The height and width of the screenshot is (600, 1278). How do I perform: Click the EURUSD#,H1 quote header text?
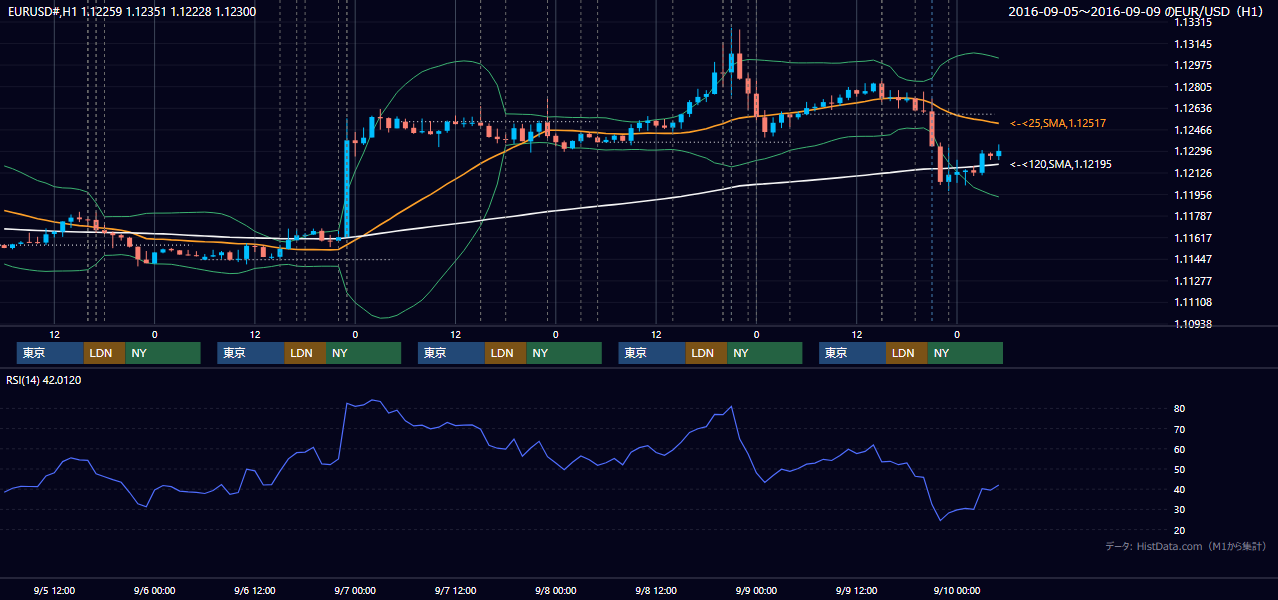[x=131, y=12]
